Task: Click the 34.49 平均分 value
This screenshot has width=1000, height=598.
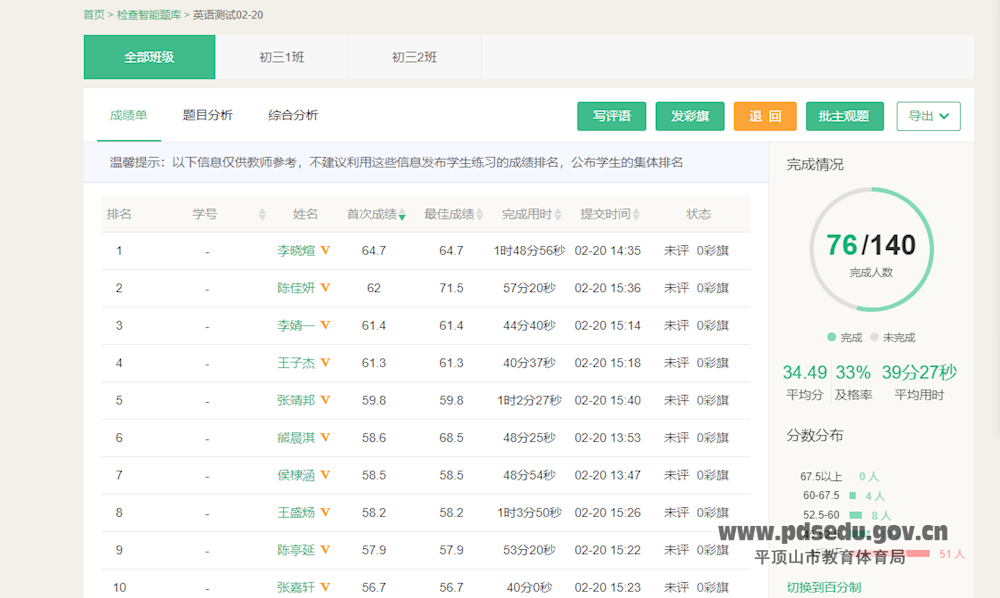Action: tap(805, 372)
